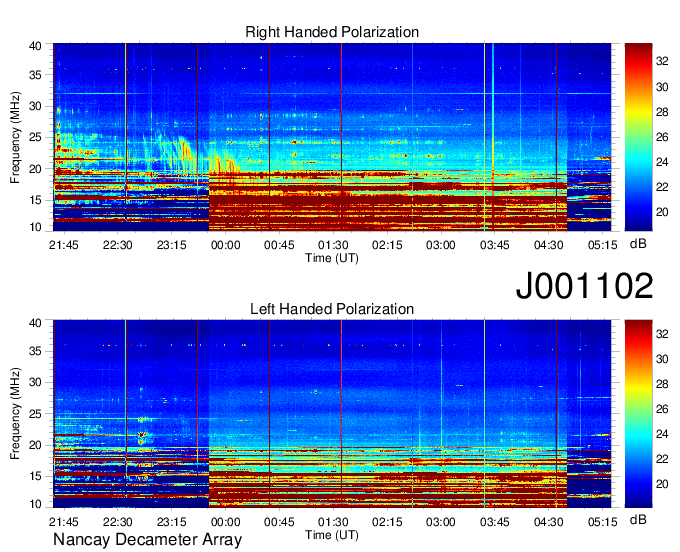Viewport: 680px width, 552px height.
Task: Click the Right Handed plot's dB color bar
Action: pos(638,137)
